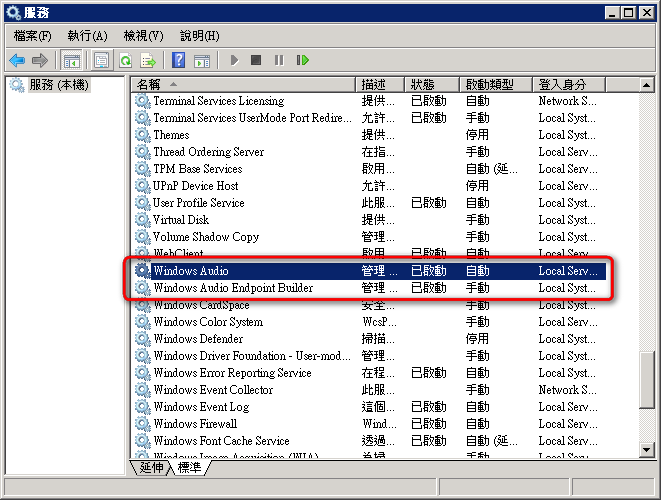
Task: Sort by the 狀態 column header
Action: pos(432,85)
